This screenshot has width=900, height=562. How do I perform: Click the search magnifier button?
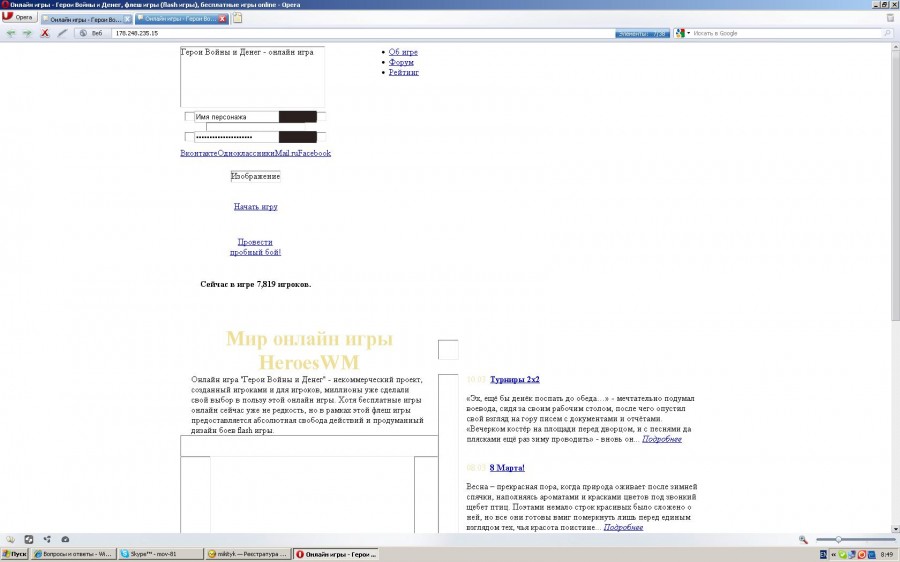(x=887, y=33)
